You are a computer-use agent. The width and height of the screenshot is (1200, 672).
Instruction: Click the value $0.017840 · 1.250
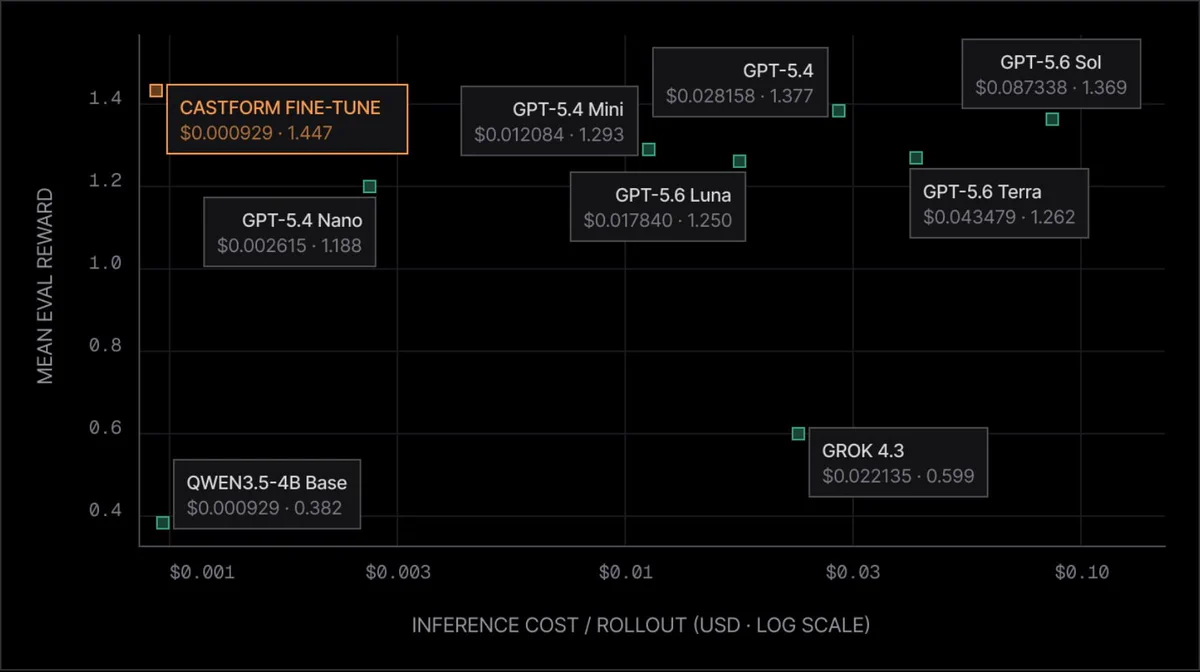pyautogui.click(x=658, y=220)
